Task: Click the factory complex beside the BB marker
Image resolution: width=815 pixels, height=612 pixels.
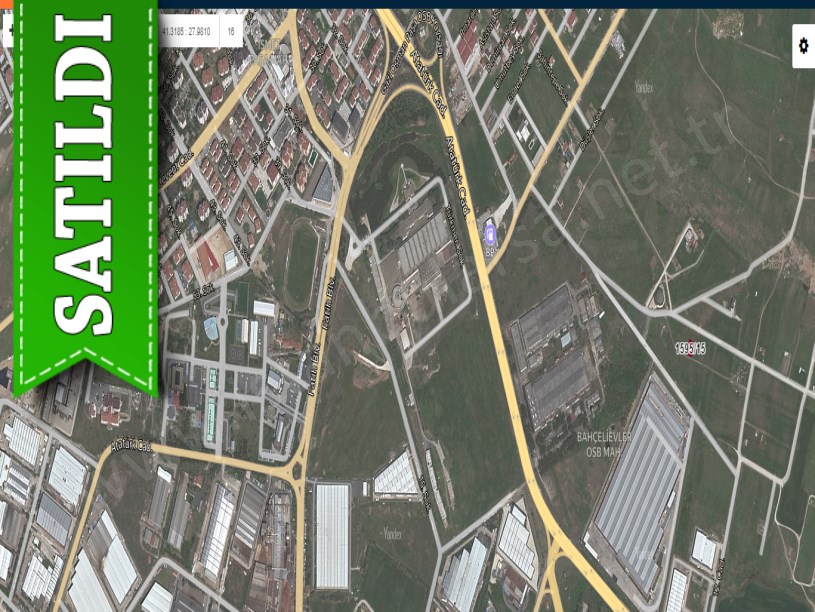Action: pos(419,252)
